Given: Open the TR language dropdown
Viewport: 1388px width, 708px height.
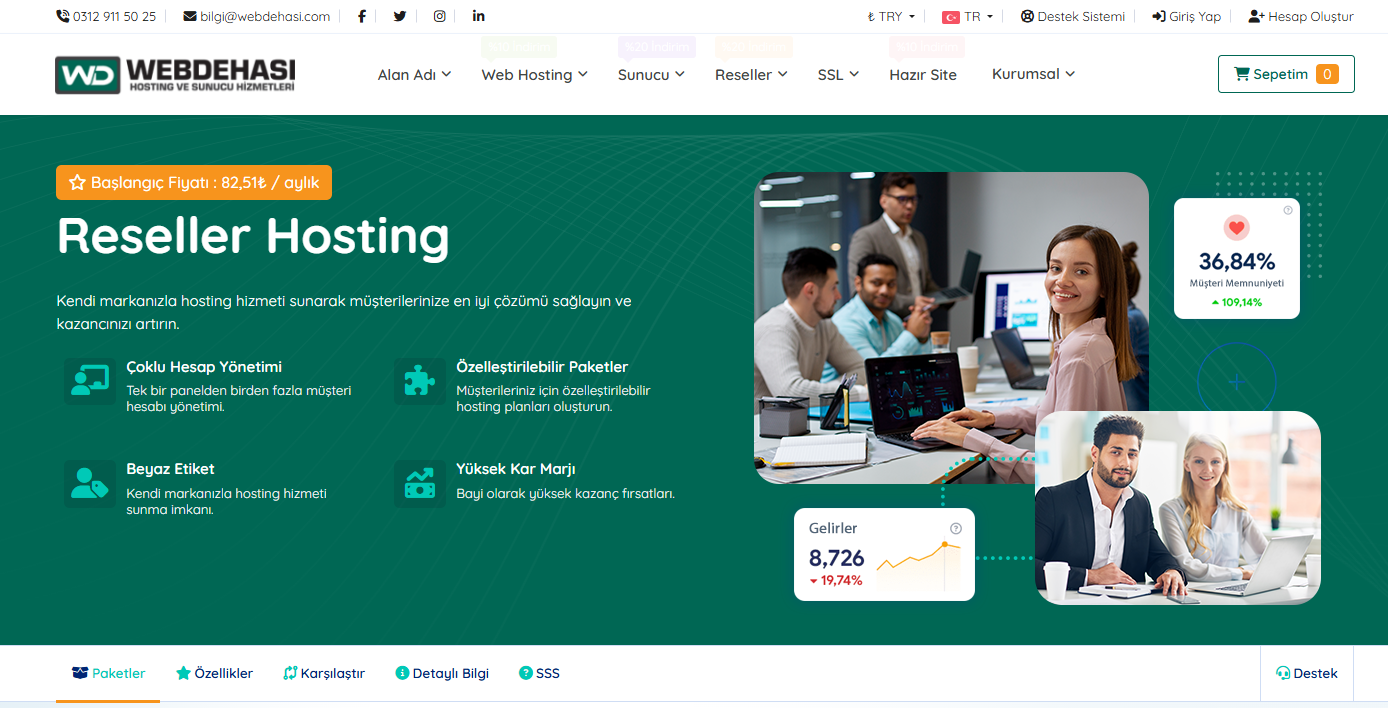Looking at the screenshot, I should pyautogui.click(x=967, y=17).
